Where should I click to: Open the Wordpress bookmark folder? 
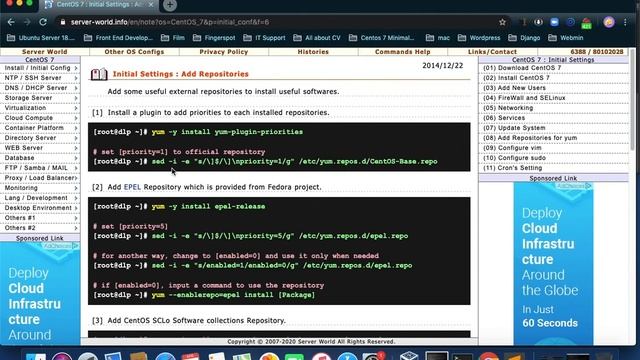[x=479, y=38]
